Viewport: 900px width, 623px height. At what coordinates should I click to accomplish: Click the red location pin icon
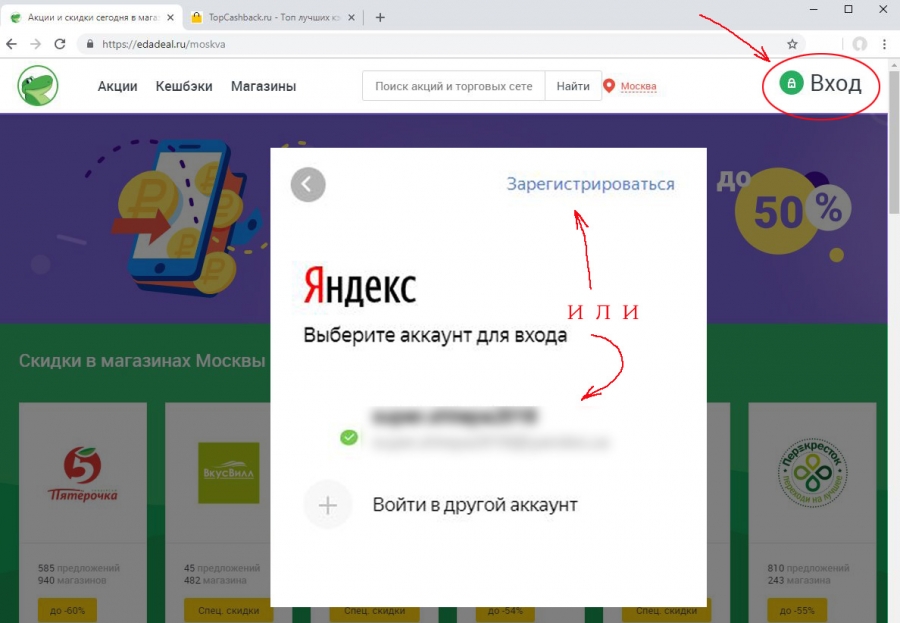(x=609, y=86)
